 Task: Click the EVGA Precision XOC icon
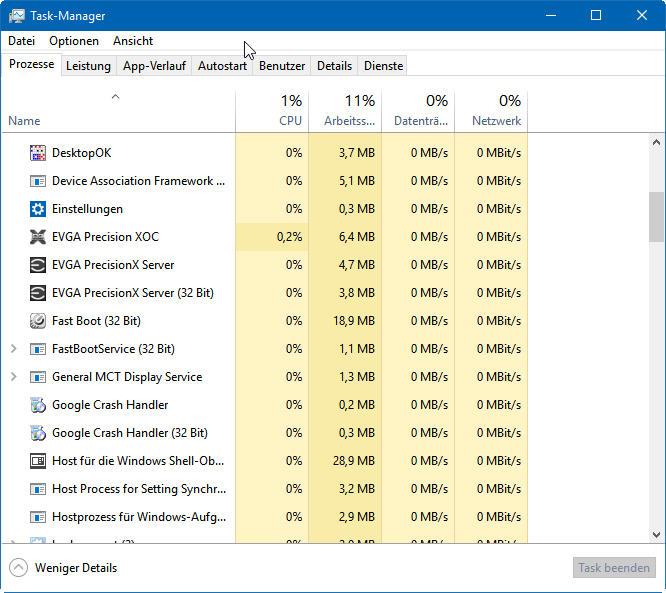[38, 237]
